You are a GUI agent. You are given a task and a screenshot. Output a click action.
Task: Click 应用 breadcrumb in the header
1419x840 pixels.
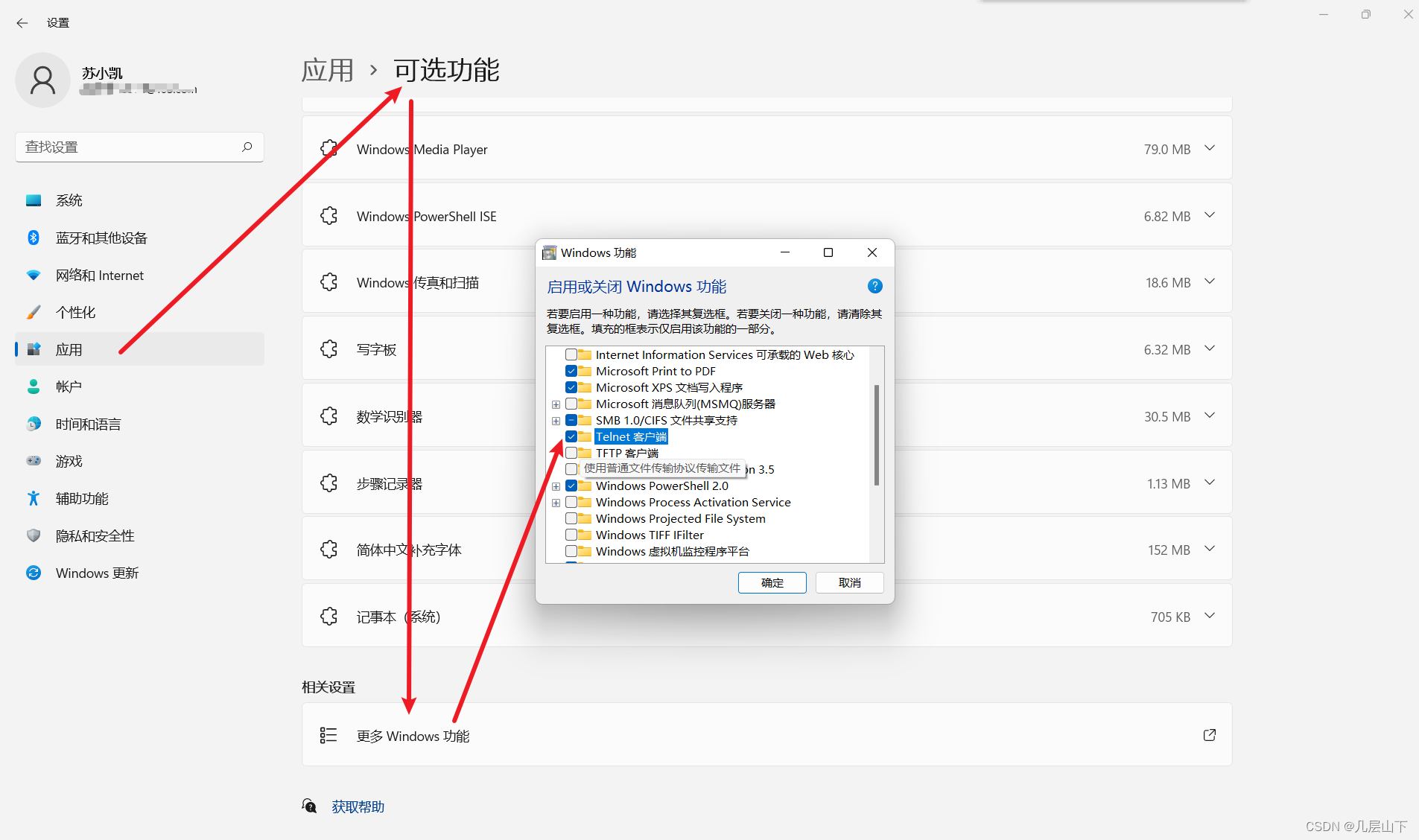coord(327,70)
